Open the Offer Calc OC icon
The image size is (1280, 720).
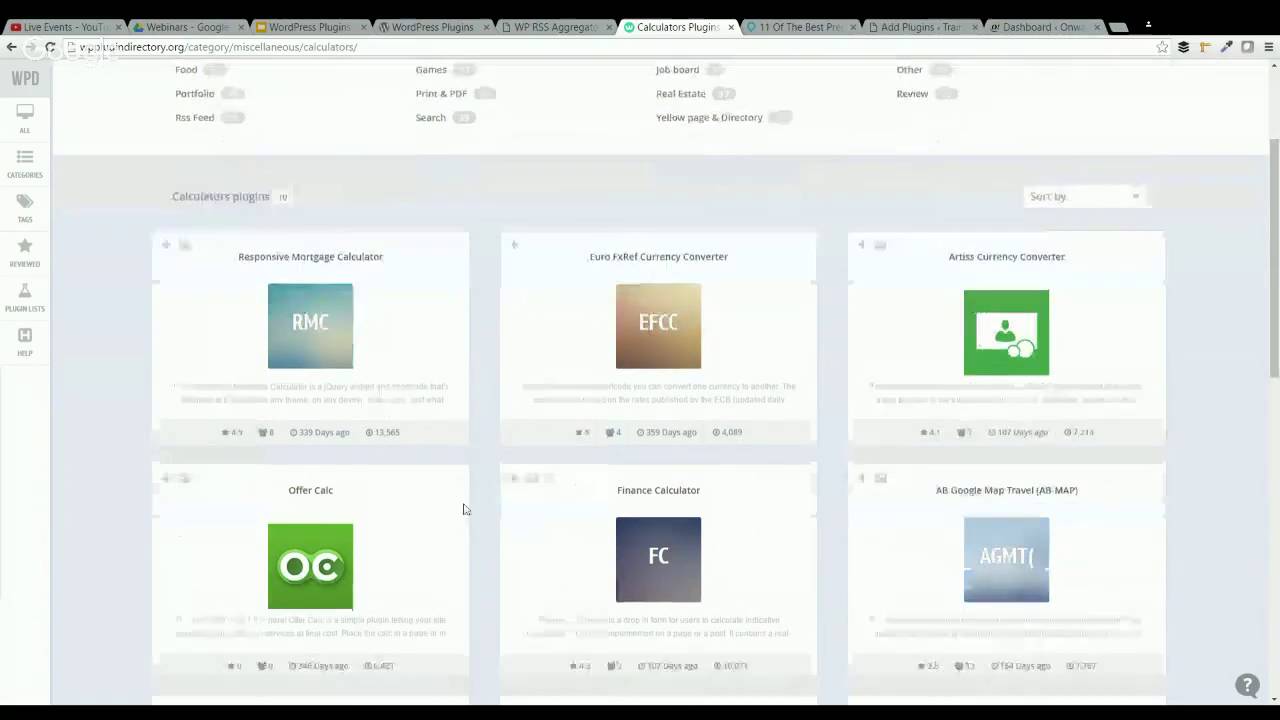(x=310, y=566)
